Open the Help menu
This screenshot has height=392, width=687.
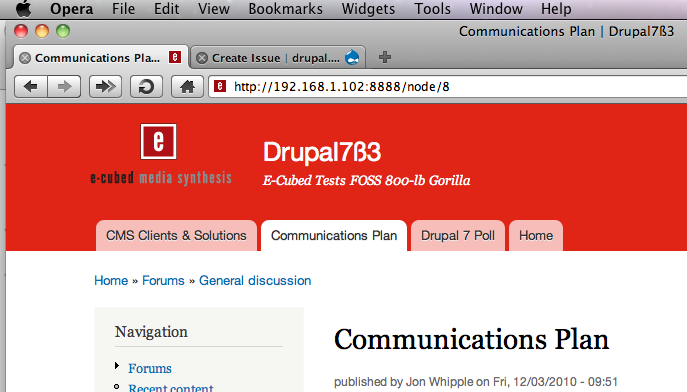coord(556,9)
